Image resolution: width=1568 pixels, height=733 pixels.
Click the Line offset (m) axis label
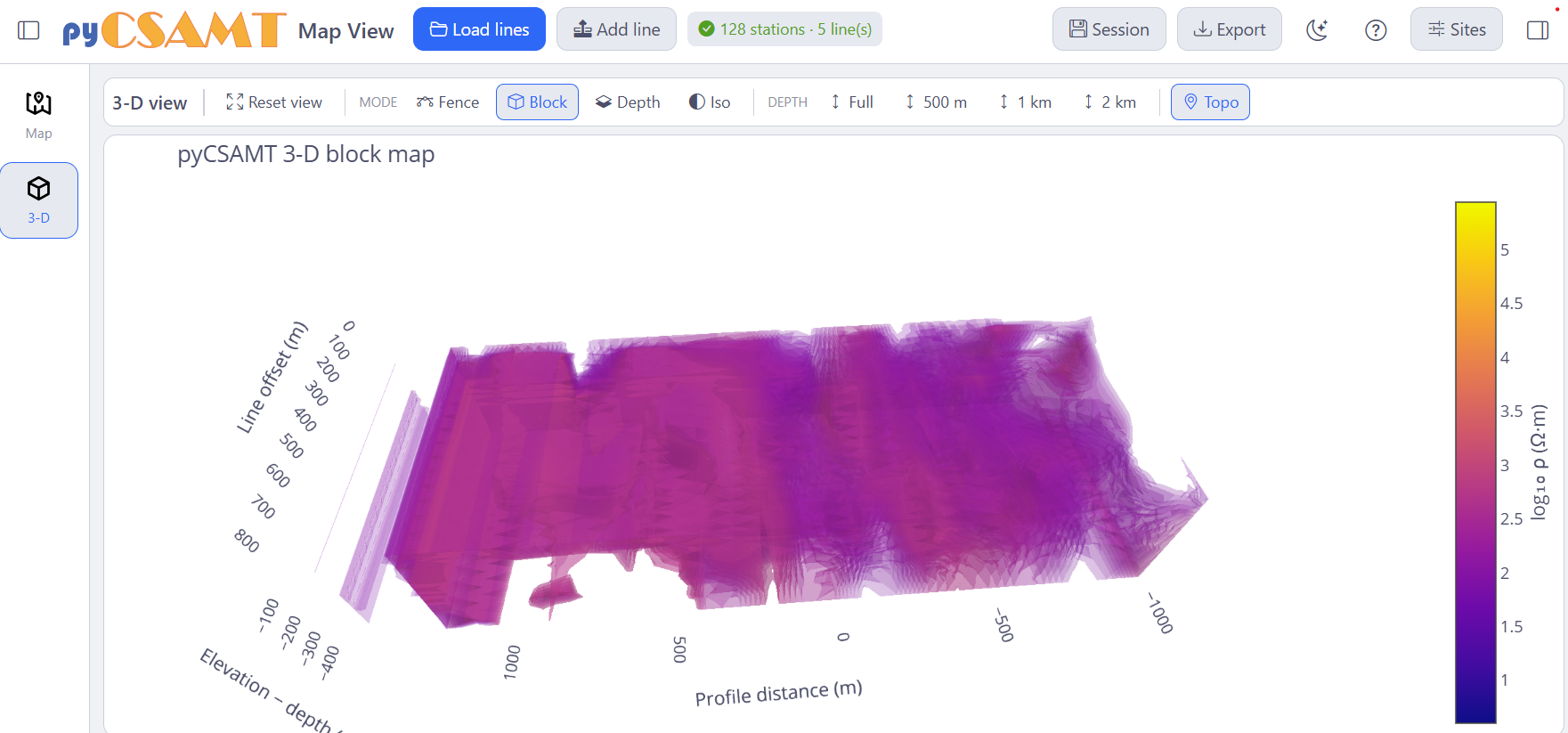point(272,378)
